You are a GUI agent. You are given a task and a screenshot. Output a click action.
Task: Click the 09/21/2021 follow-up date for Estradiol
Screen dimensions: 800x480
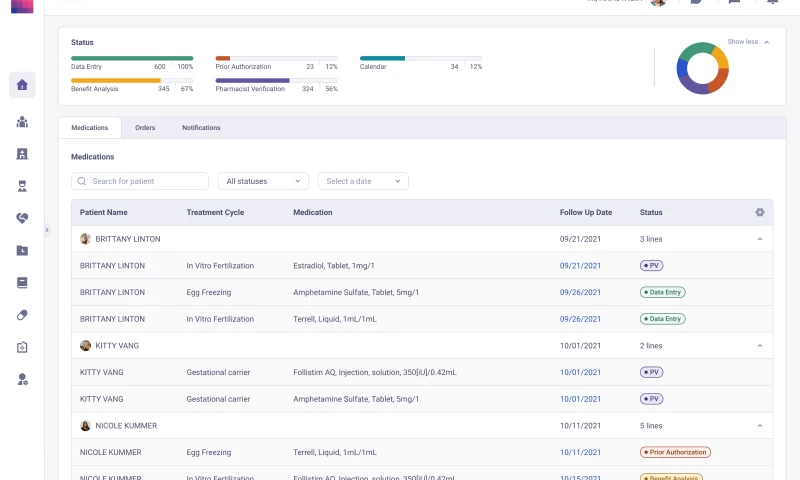tap(580, 266)
